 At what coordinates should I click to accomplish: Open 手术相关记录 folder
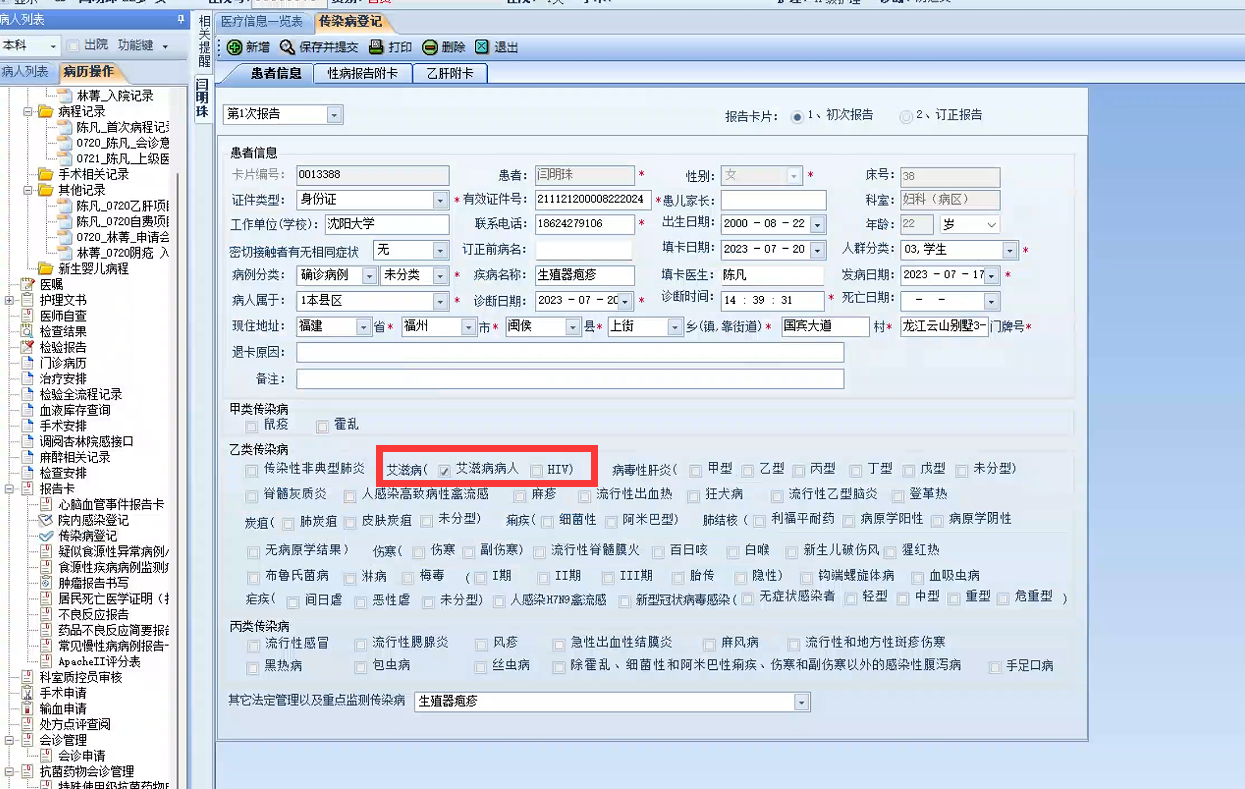tap(93, 174)
